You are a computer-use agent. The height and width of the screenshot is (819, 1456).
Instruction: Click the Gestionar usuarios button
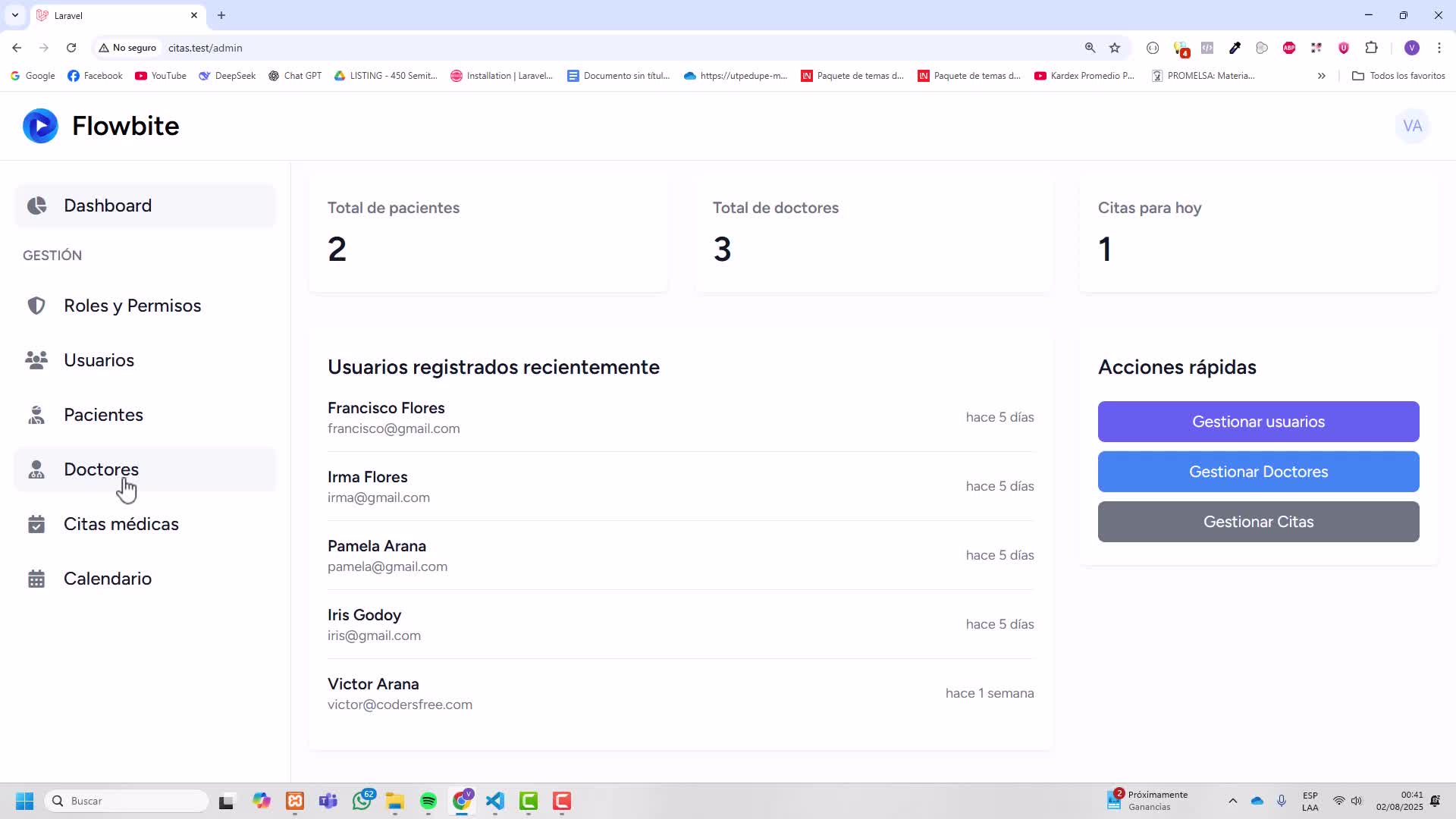[1258, 422]
